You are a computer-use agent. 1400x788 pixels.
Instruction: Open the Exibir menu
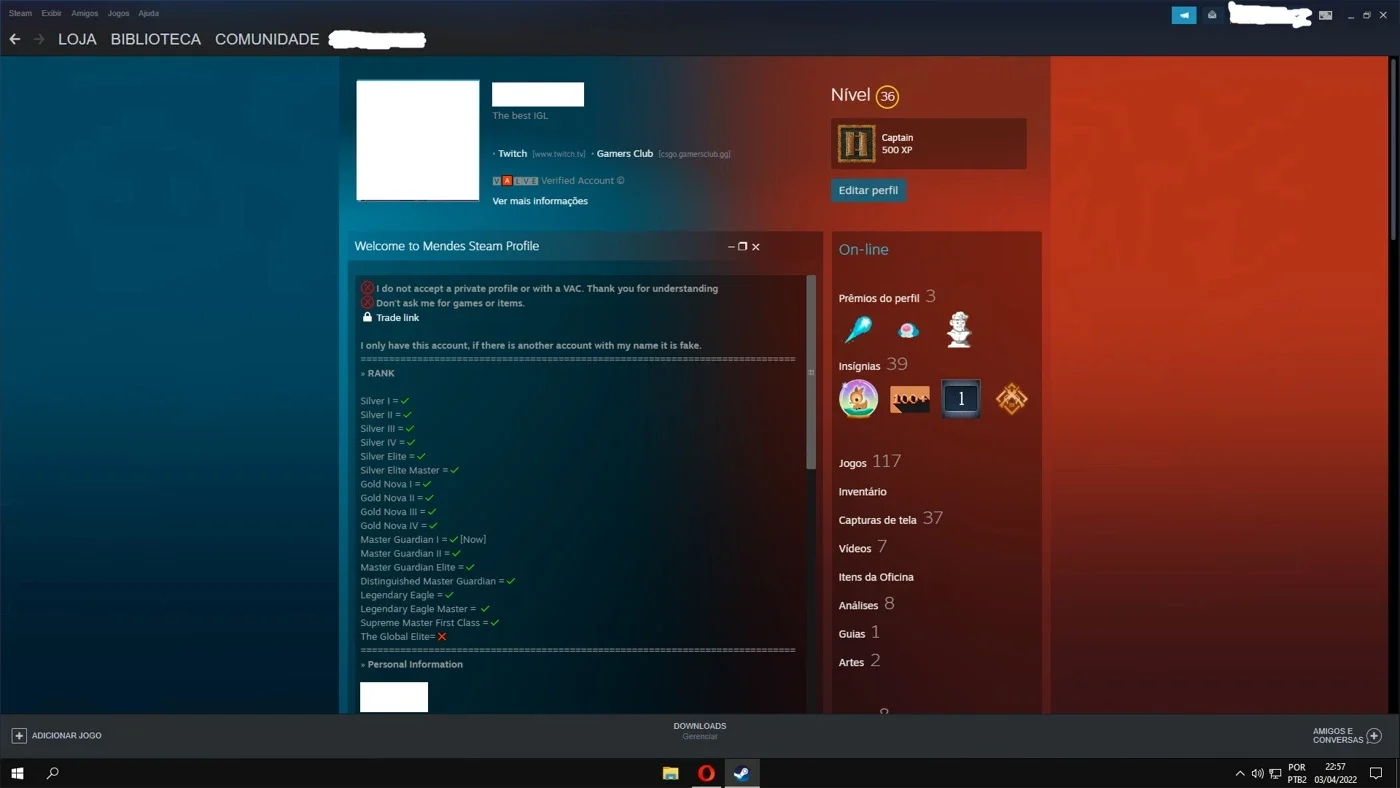[51, 13]
